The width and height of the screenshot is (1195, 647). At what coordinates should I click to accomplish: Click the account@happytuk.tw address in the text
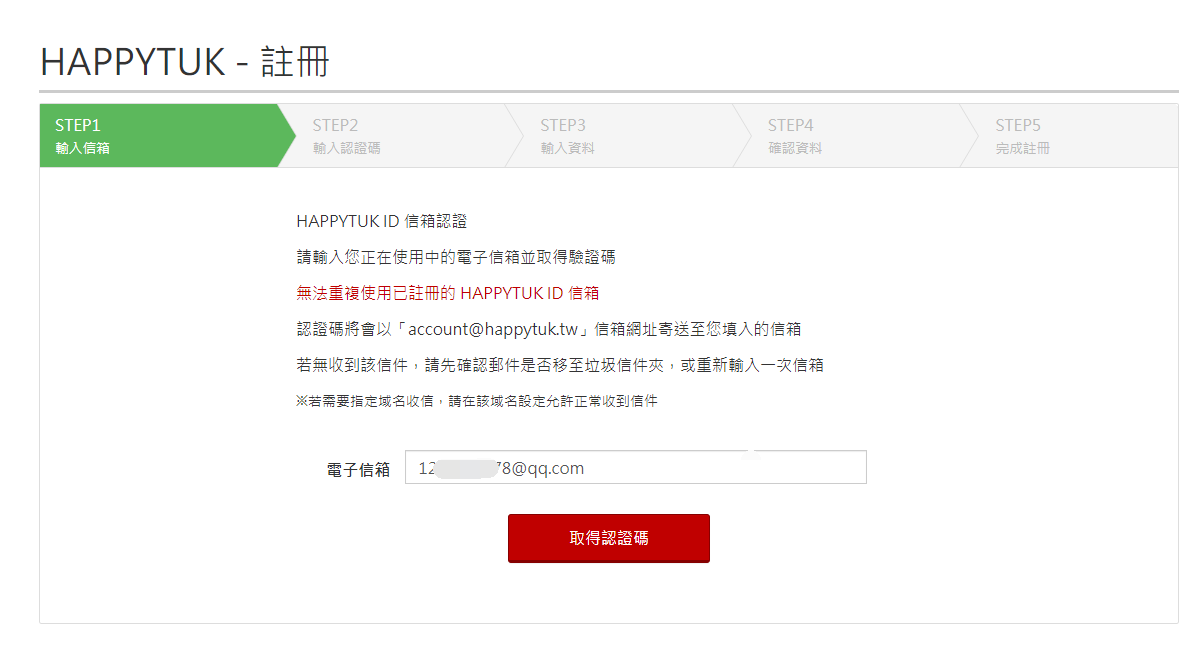(x=493, y=329)
